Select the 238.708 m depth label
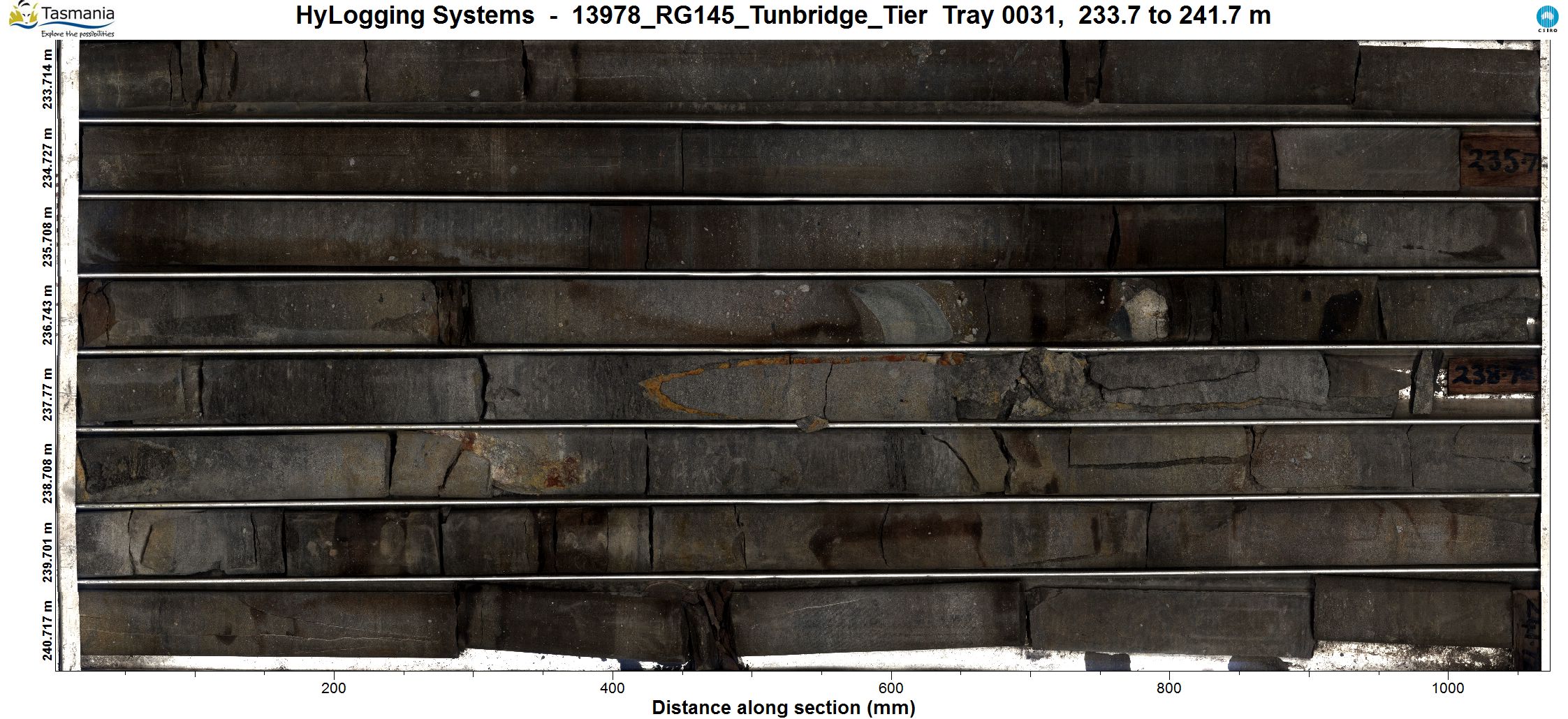The width and height of the screenshot is (1568, 719). [47, 473]
